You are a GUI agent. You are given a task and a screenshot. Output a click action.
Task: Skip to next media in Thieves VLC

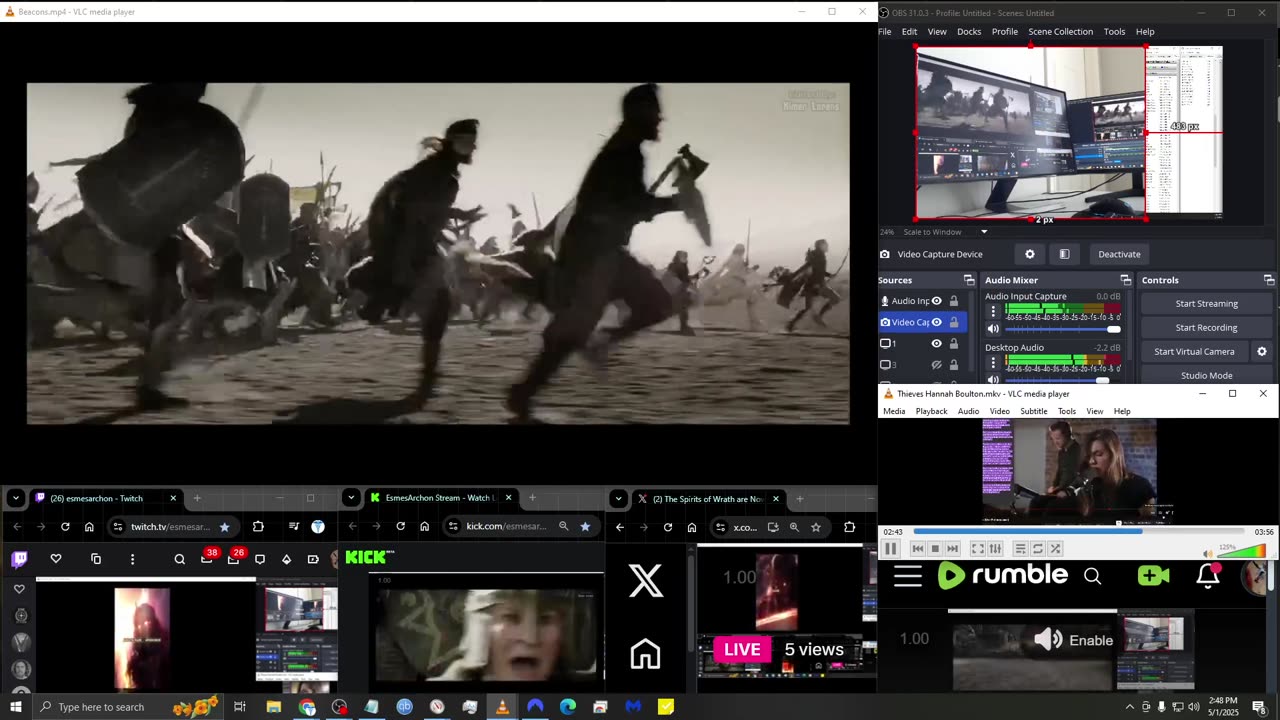point(952,548)
